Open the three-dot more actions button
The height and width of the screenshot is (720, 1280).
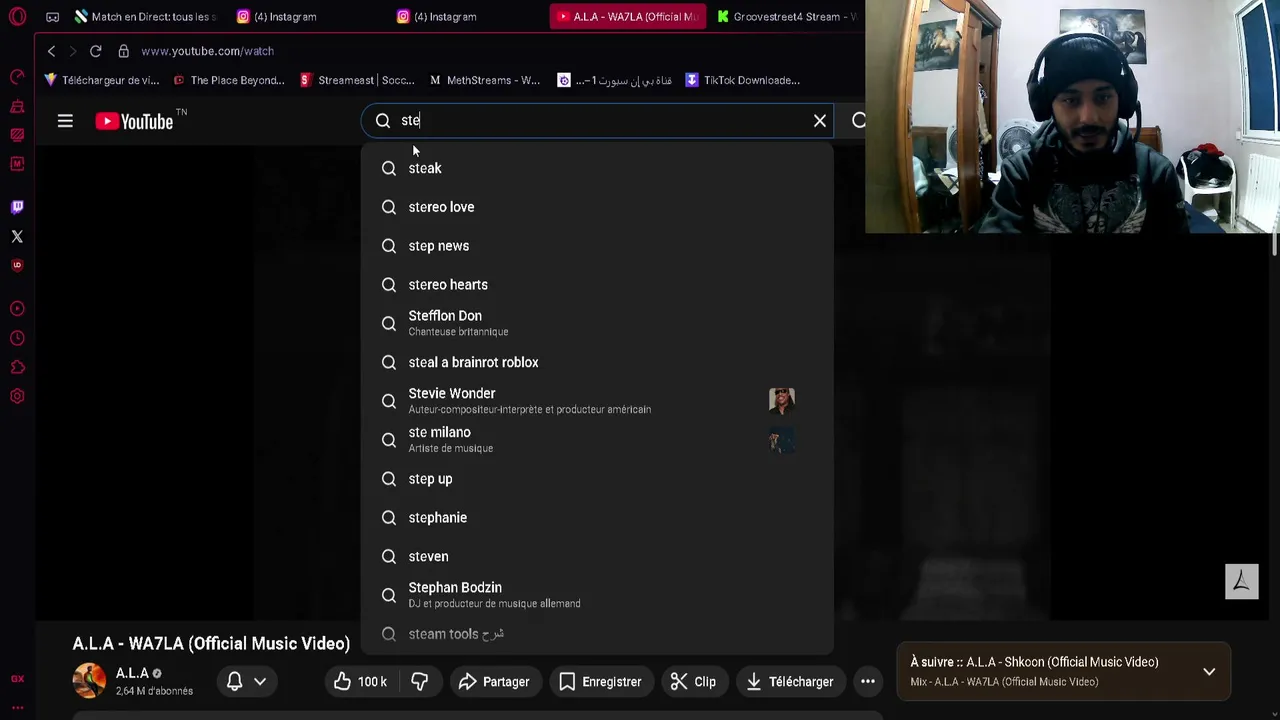tap(868, 682)
